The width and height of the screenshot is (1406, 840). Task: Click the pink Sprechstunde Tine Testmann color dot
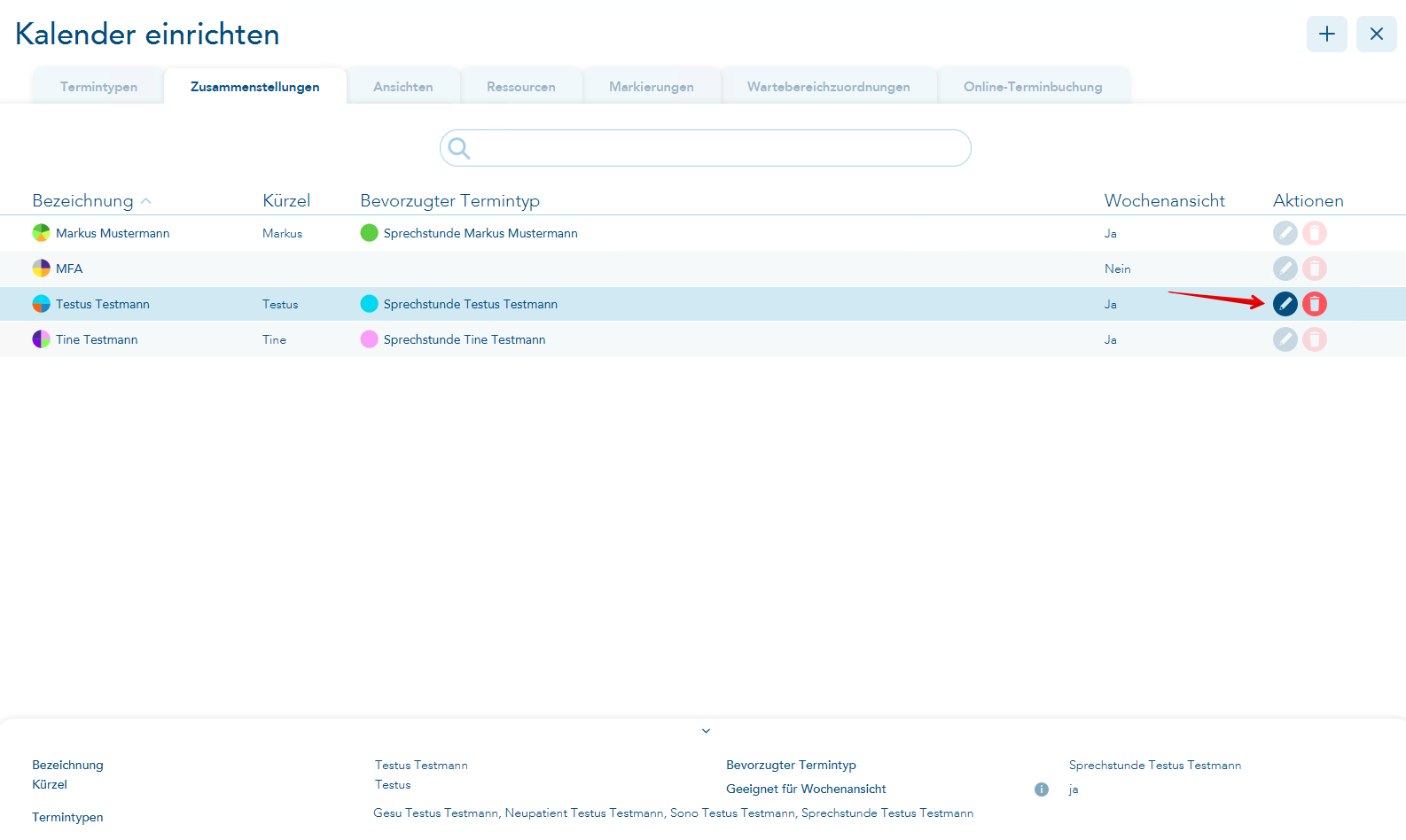[x=369, y=339]
